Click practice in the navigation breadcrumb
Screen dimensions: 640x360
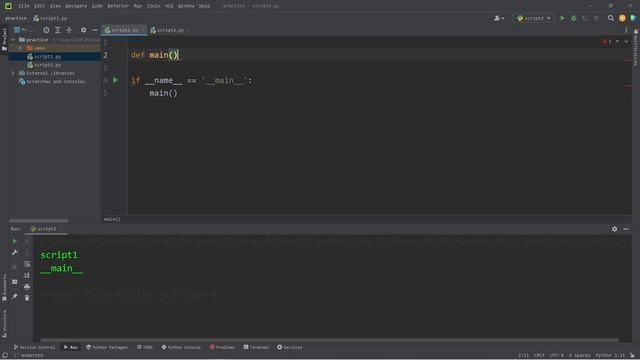pyautogui.click(x=16, y=18)
